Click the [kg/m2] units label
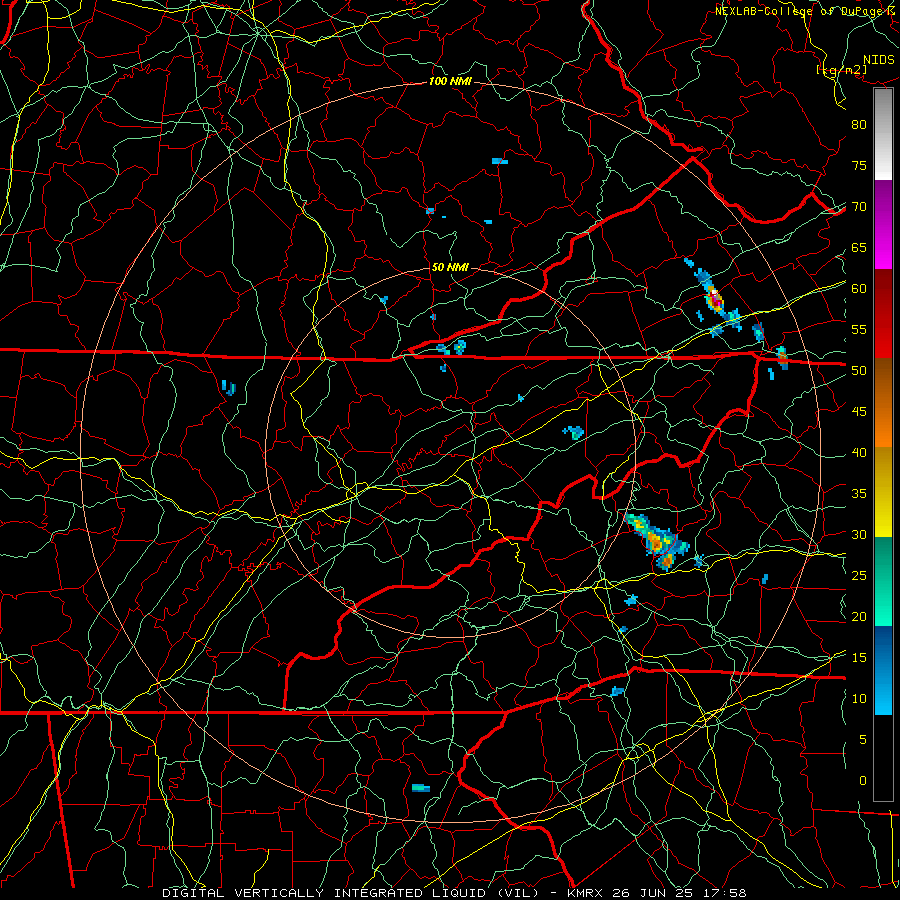Viewport: 900px width, 900px height. (x=841, y=70)
